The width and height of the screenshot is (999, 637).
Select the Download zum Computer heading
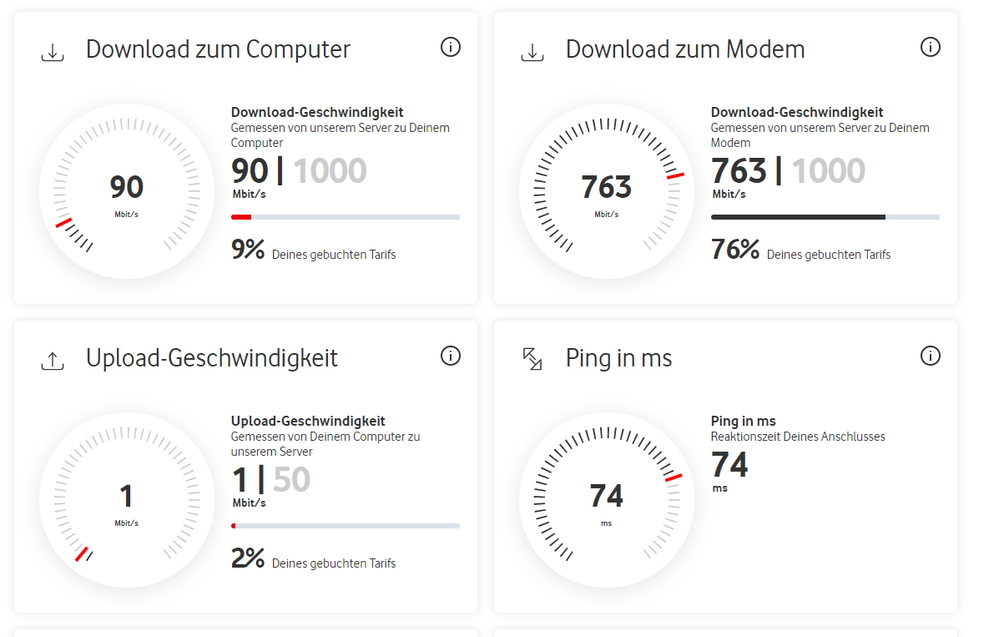tap(217, 49)
